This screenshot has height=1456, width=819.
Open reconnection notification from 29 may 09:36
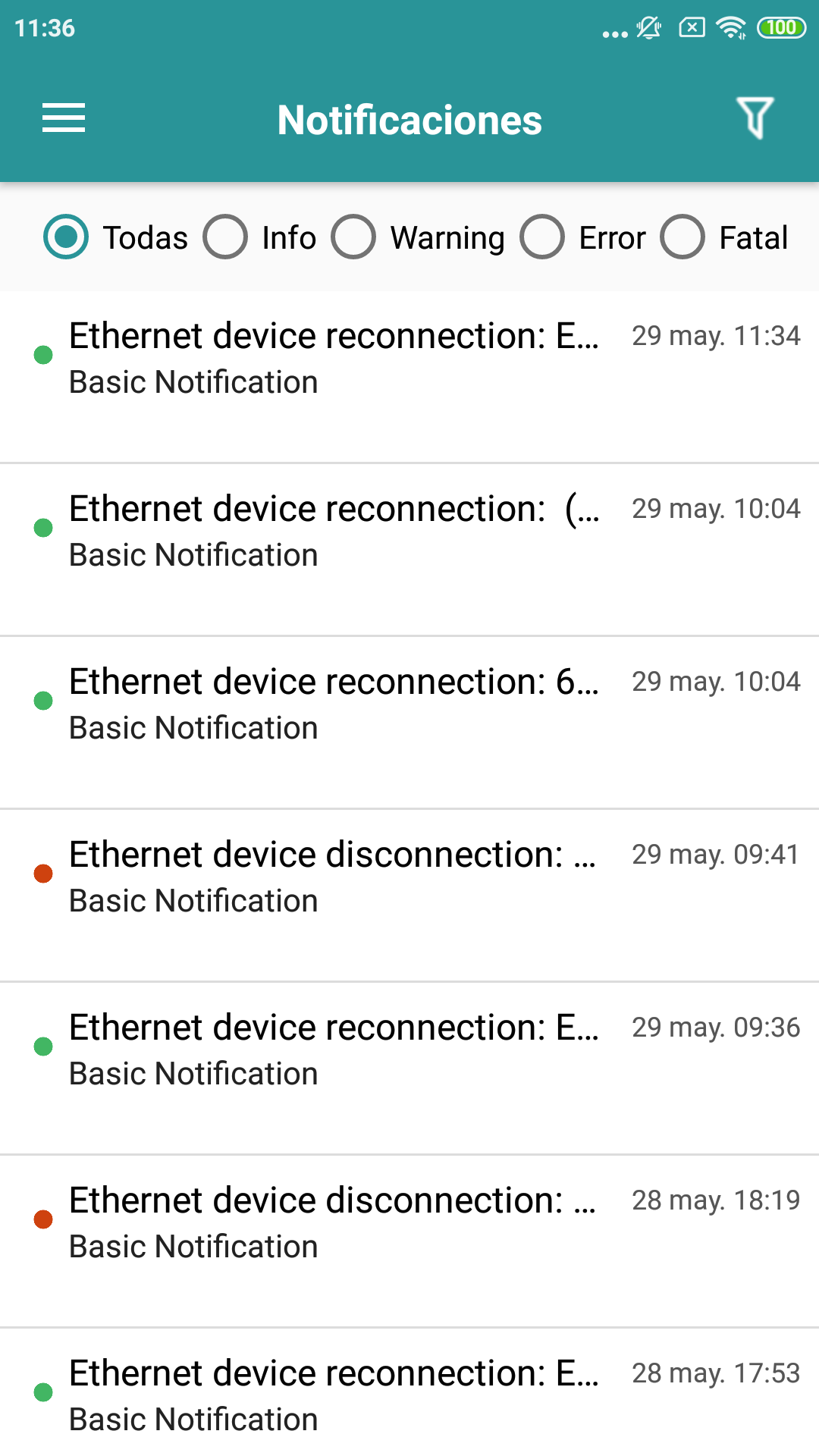[334, 1050]
